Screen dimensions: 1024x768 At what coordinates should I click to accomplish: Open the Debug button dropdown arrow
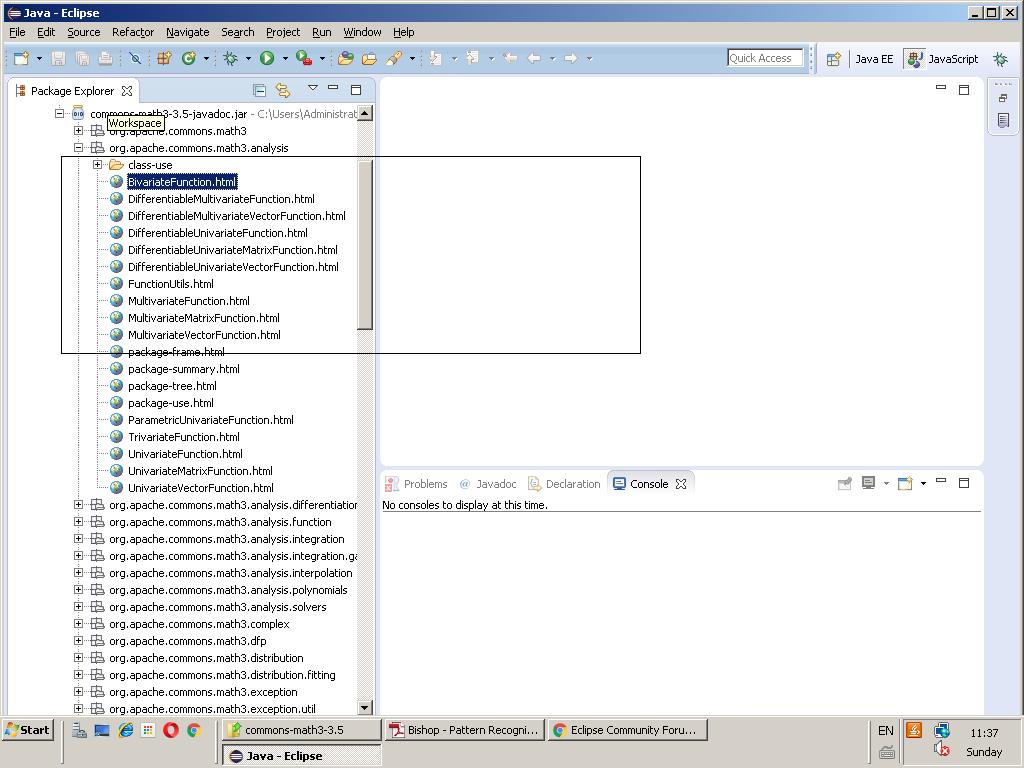tap(248, 59)
